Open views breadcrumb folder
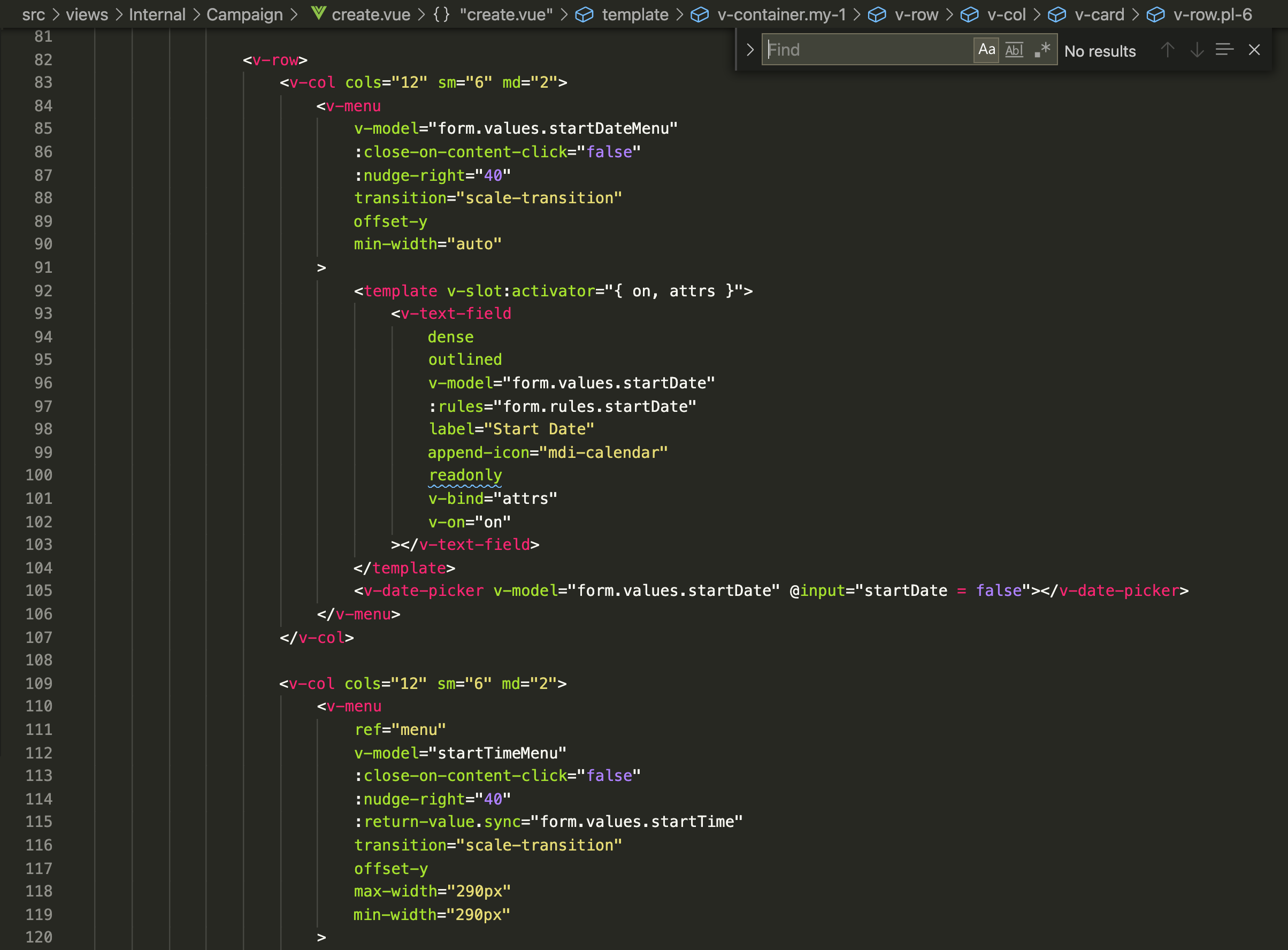Viewport: 1288px width, 950px height. coord(87,14)
